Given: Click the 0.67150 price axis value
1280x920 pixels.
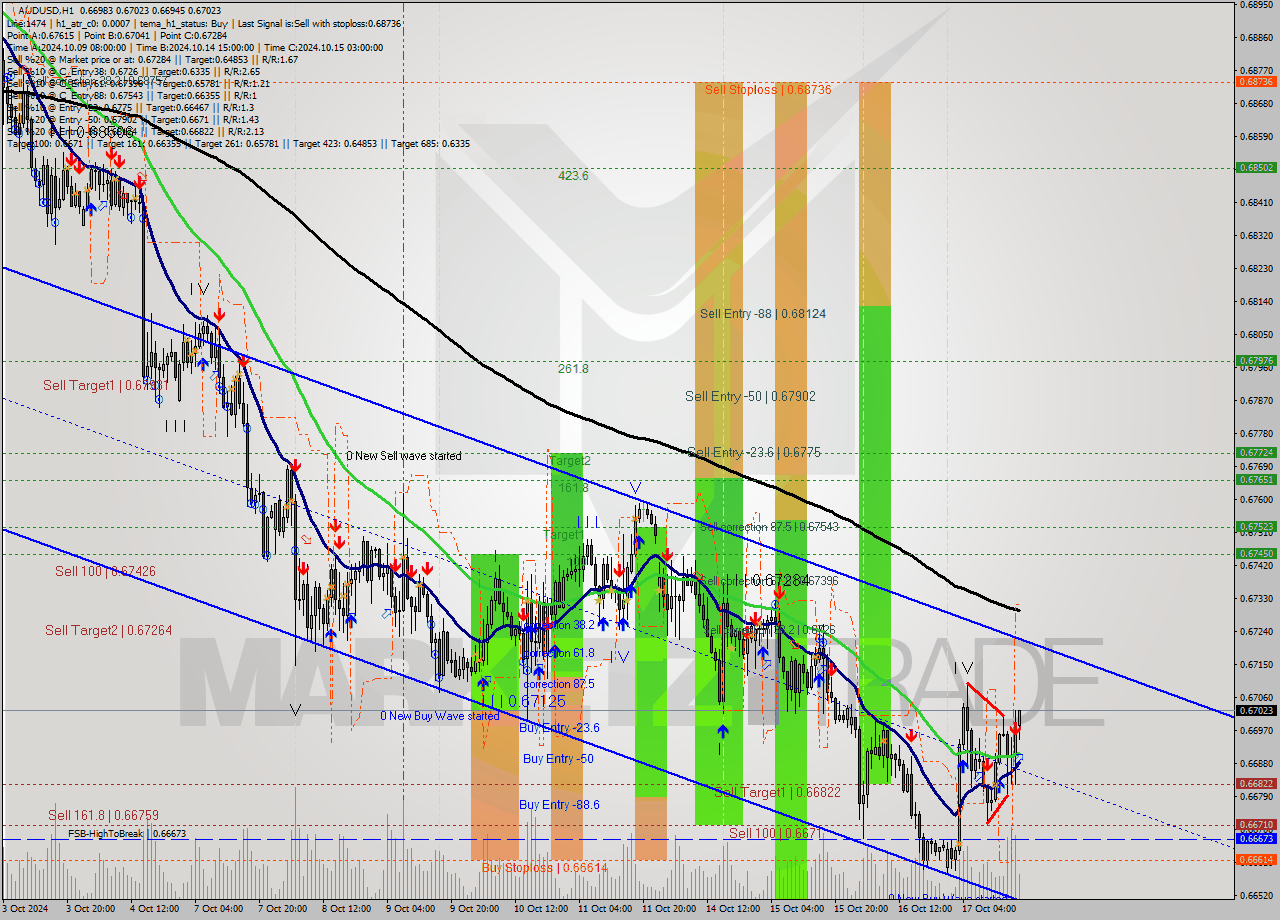Looking at the screenshot, I should pos(1255,664).
